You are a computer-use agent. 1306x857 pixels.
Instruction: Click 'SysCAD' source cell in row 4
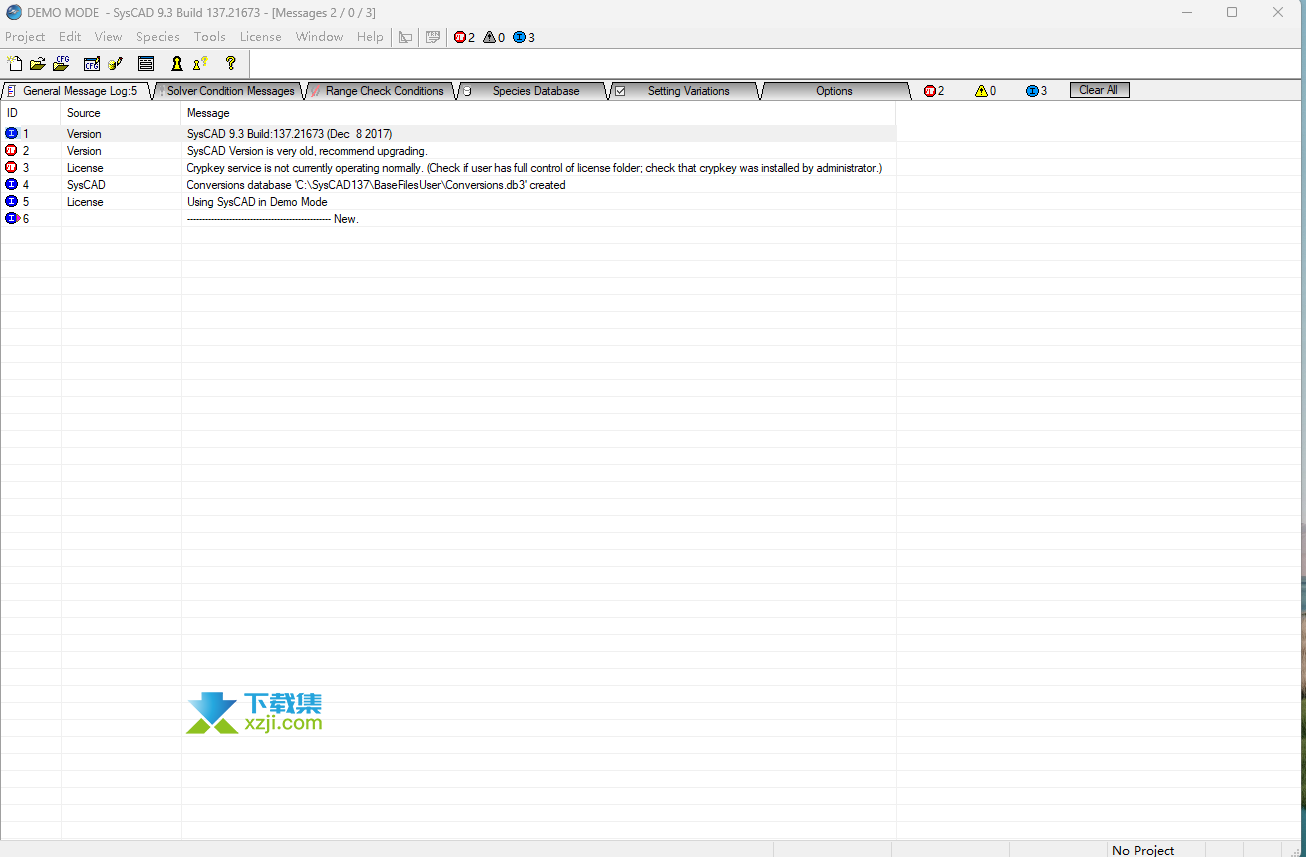(86, 185)
